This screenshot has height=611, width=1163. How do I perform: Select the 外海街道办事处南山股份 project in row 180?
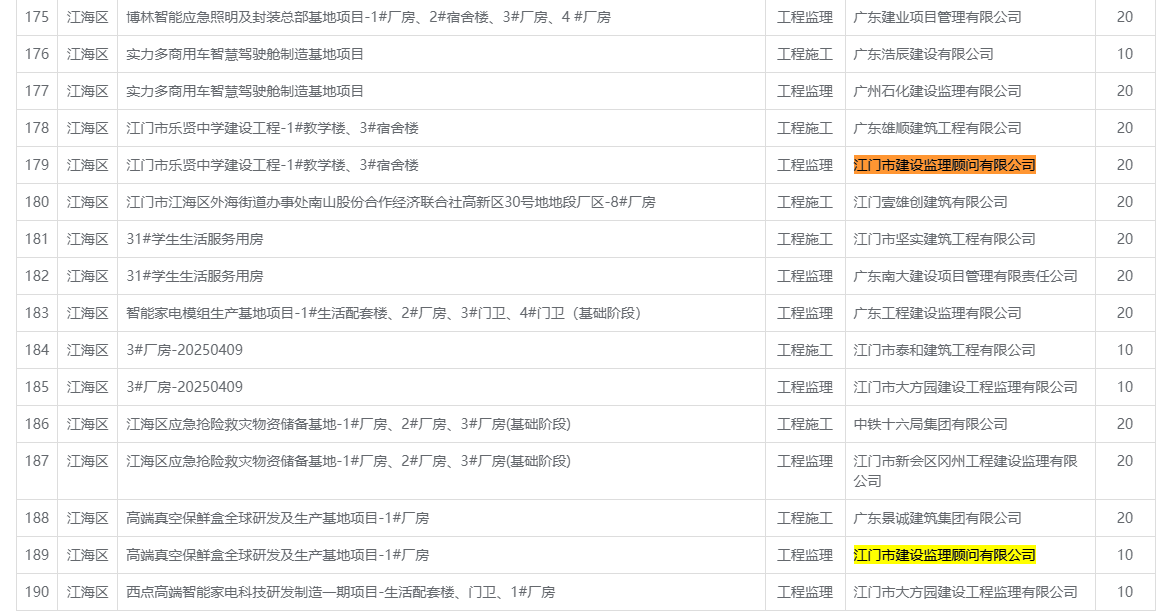390,202
